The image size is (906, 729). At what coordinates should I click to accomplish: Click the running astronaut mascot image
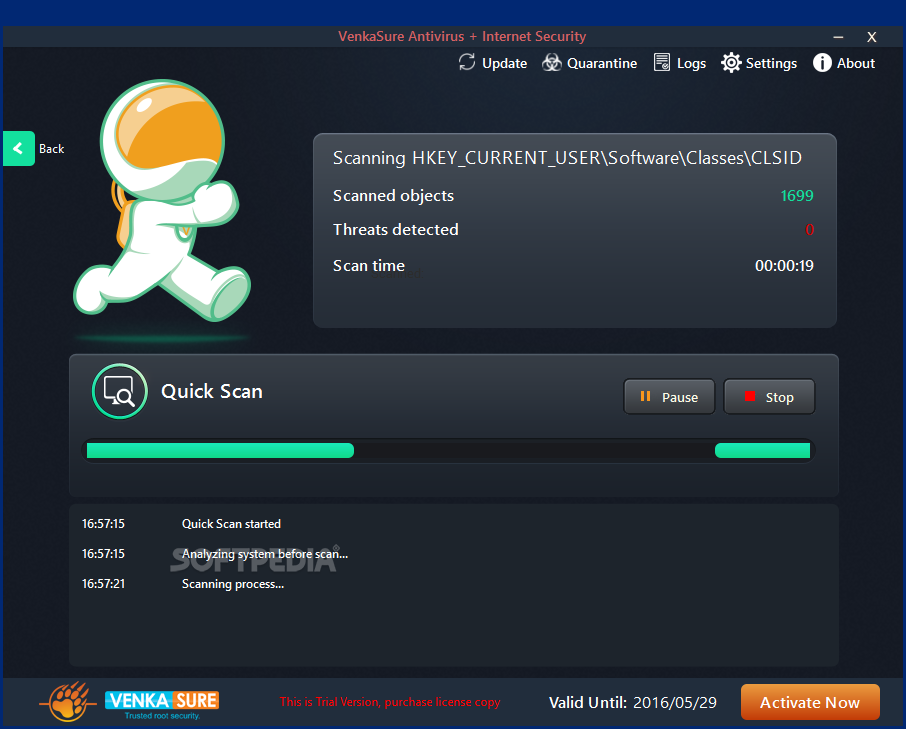[x=162, y=200]
